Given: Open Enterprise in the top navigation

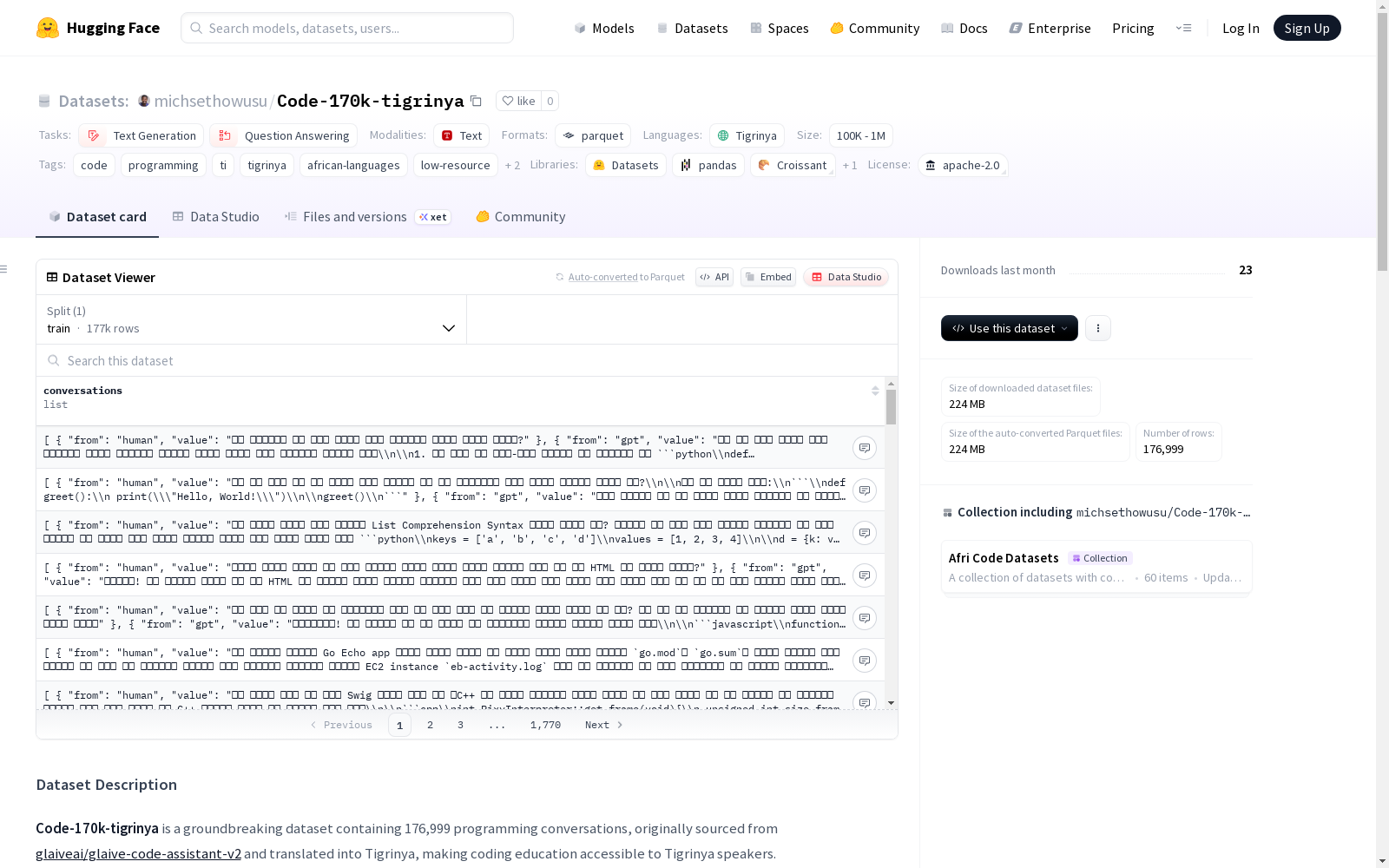Looking at the screenshot, I should point(1050,28).
